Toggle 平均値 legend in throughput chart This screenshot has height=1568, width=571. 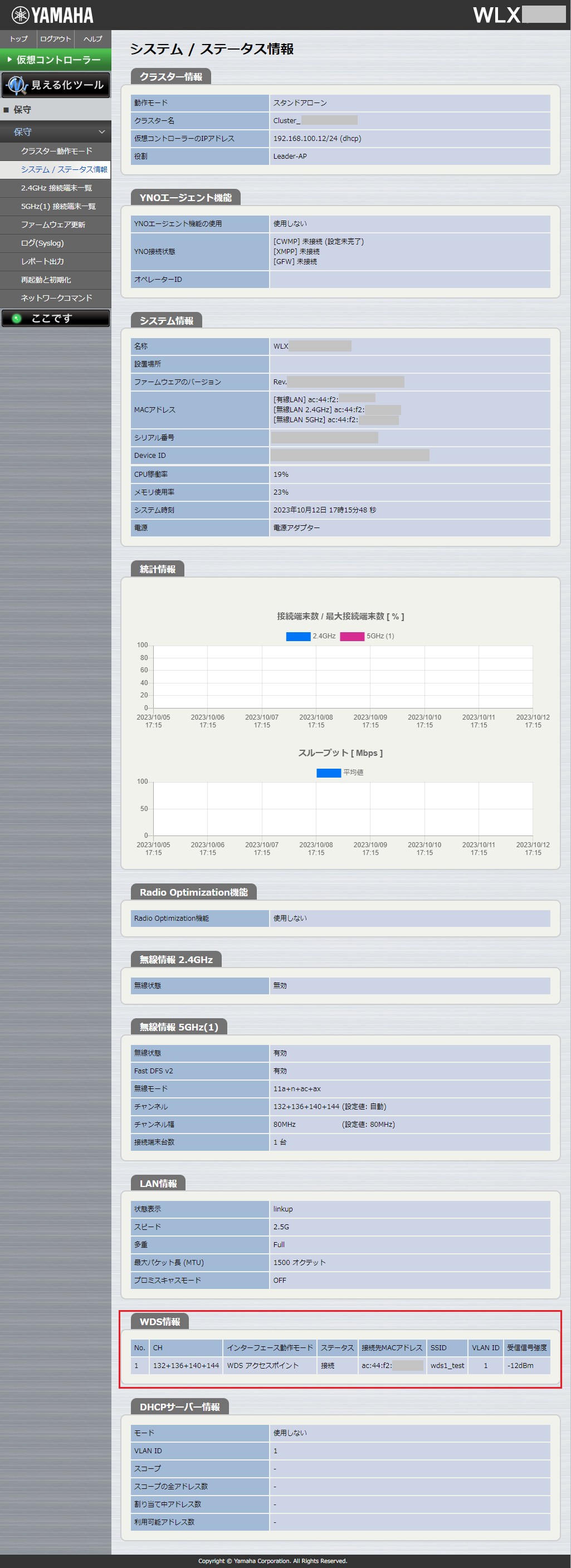(328, 773)
